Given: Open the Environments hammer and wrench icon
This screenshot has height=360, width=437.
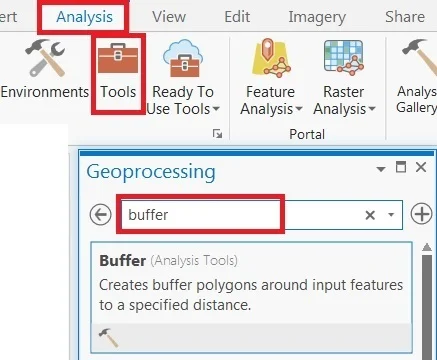Looking at the screenshot, I should 45,57.
